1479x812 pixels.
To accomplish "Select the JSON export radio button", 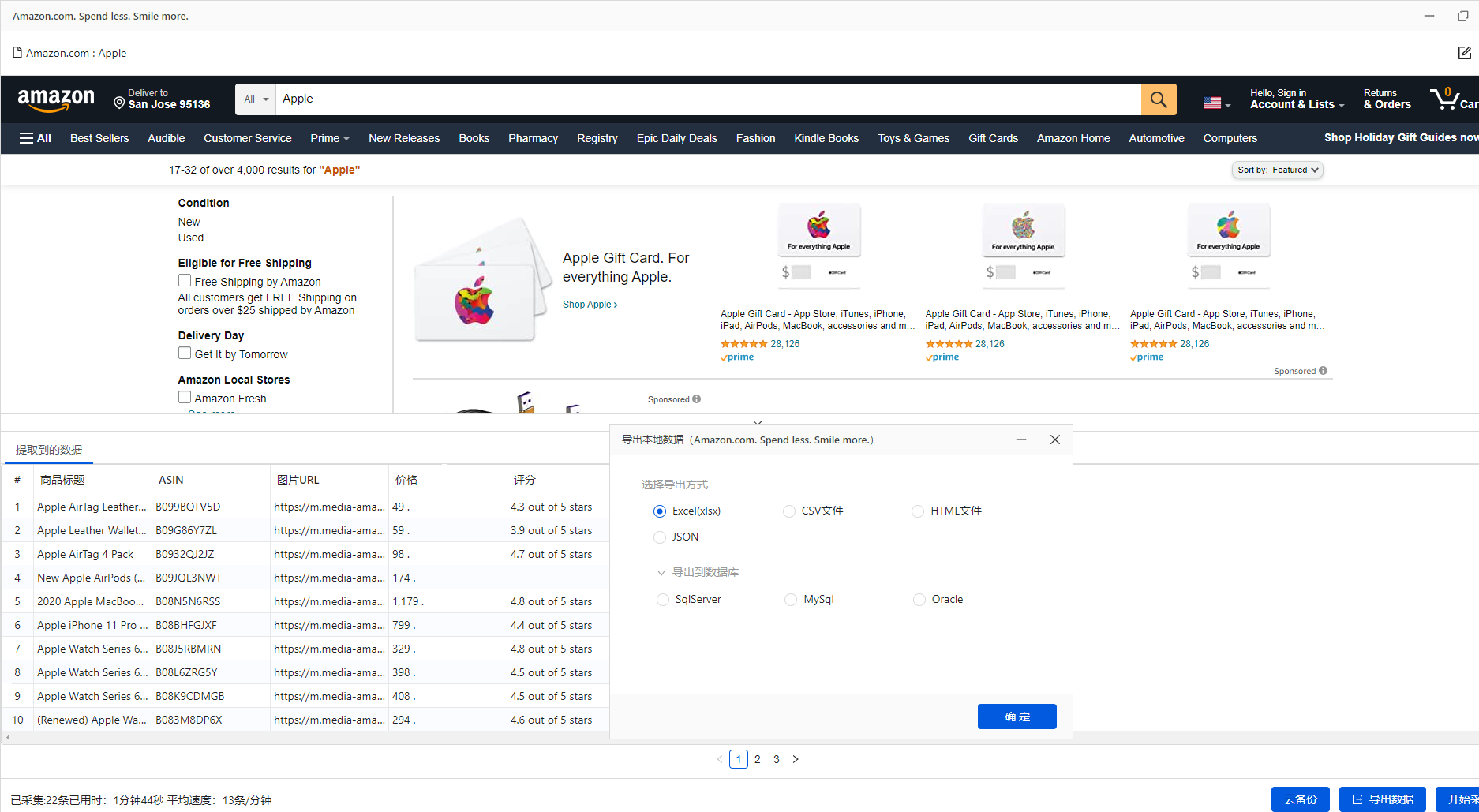I will tap(660, 537).
